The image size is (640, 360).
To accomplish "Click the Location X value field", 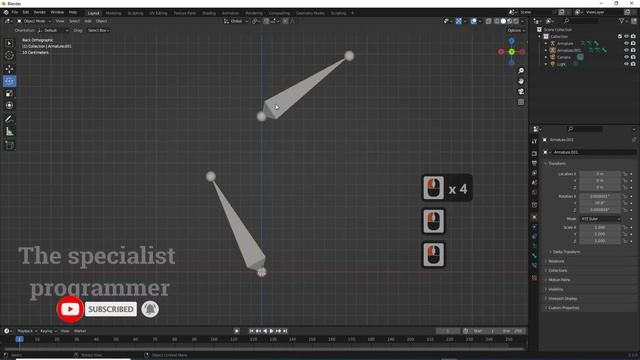I will pos(600,174).
